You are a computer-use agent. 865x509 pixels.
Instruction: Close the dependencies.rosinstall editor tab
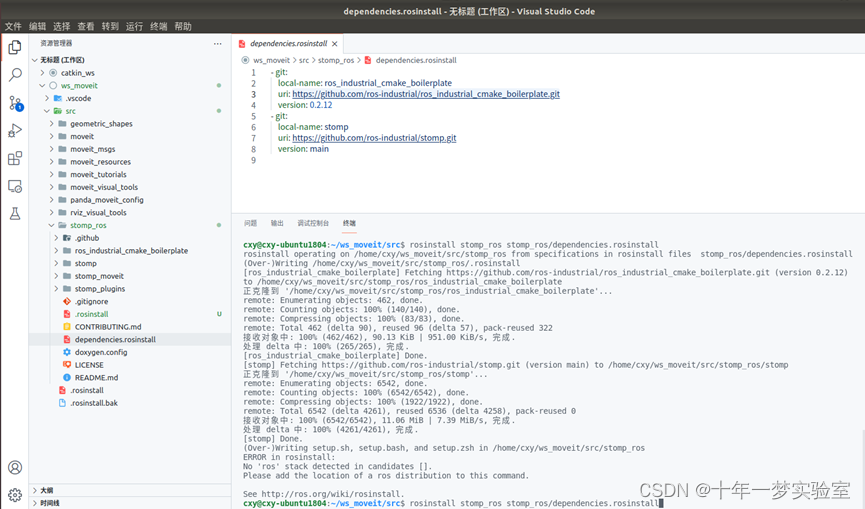point(334,44)
